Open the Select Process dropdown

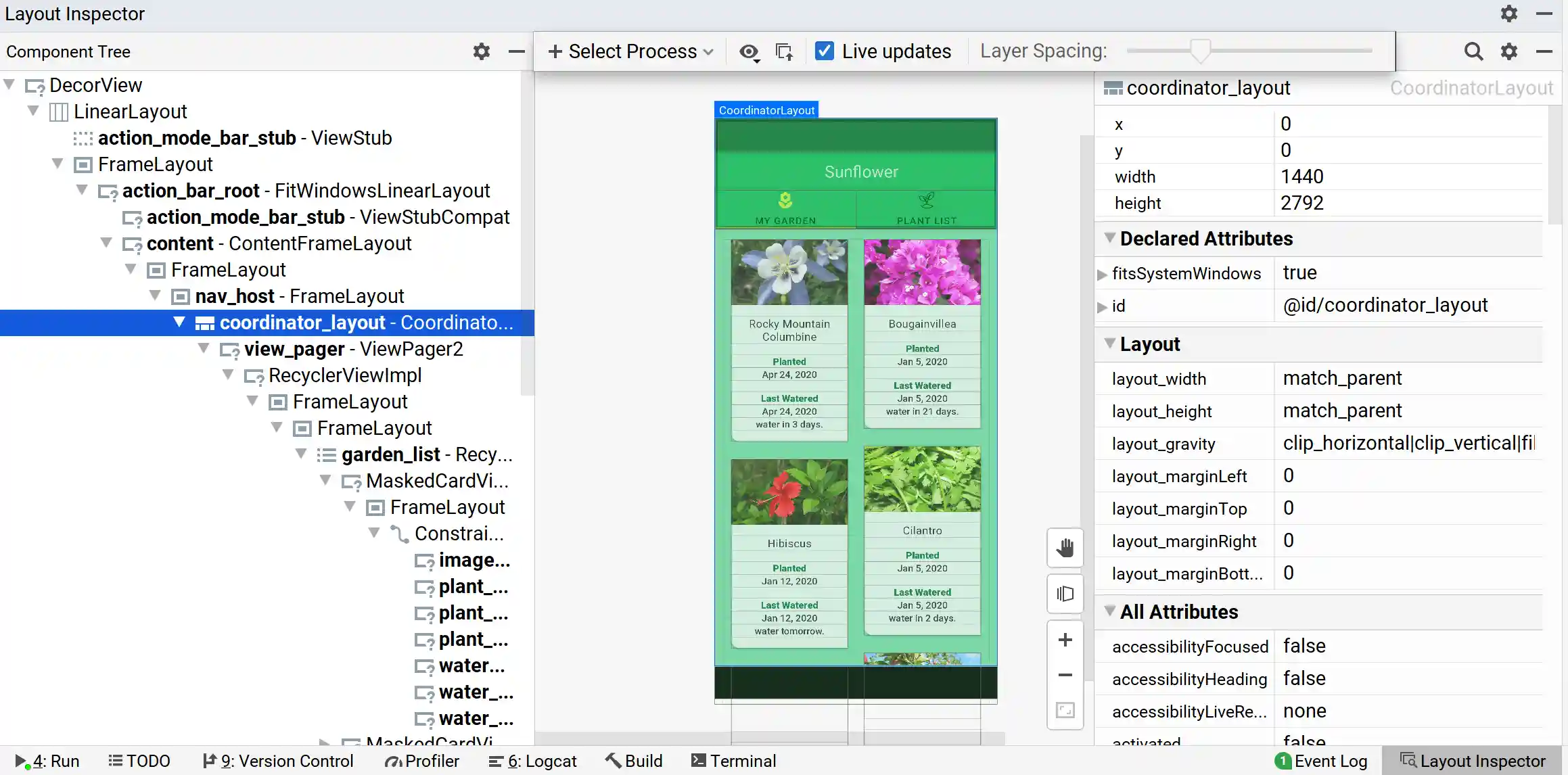click(x=629, y=51)
